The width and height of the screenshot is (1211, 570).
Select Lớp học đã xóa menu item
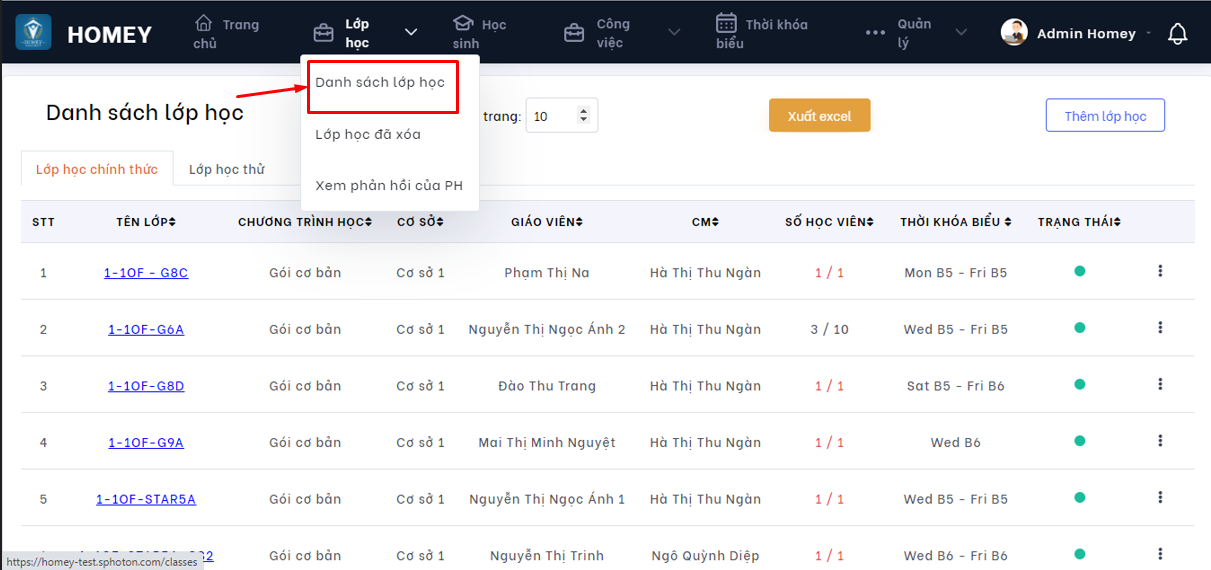tap(368, 134)
